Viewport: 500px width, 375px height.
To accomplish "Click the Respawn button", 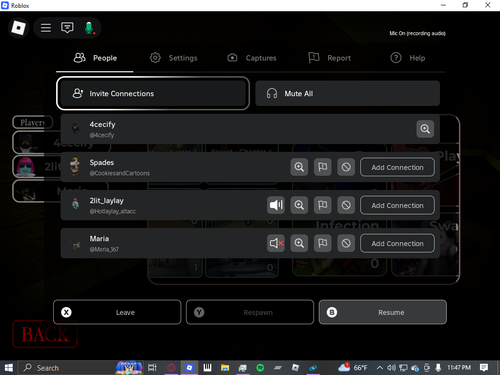I will point(250,312).
